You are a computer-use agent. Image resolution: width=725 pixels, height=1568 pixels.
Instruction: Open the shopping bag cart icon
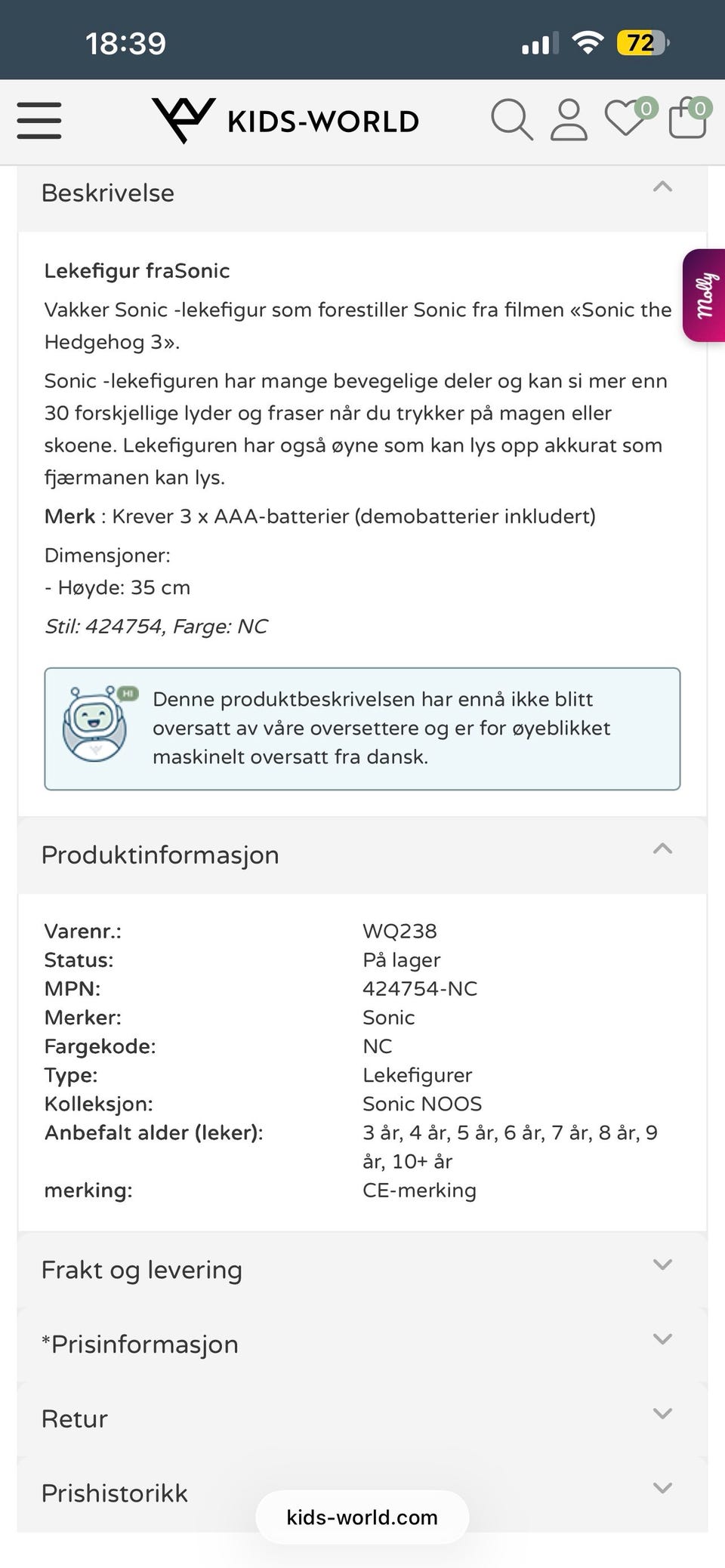(690, 117)
